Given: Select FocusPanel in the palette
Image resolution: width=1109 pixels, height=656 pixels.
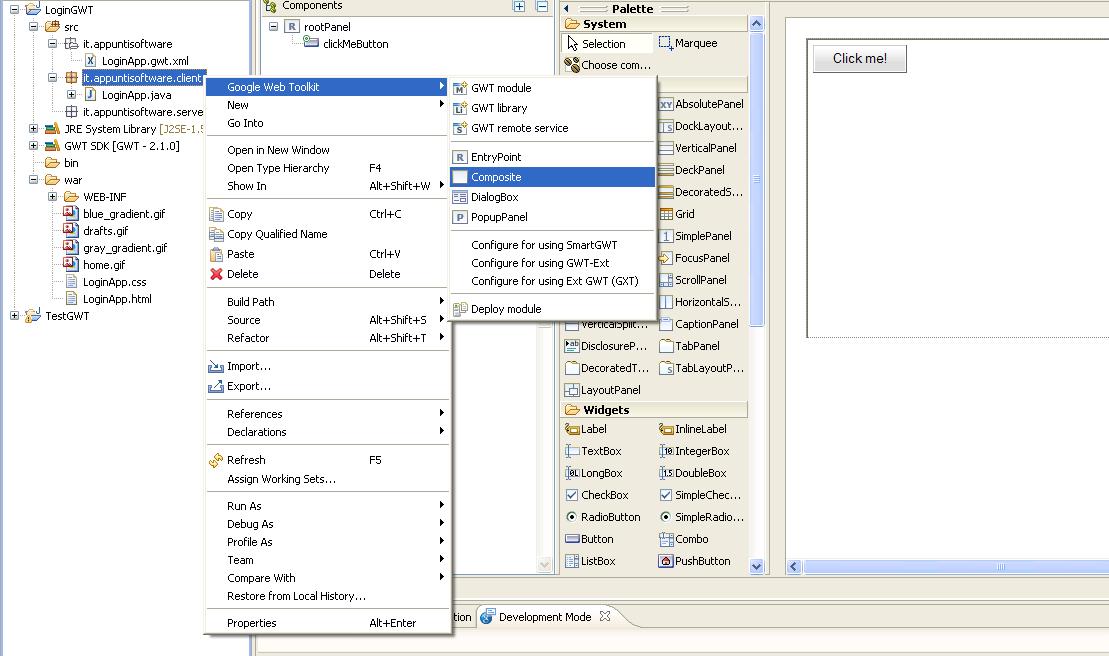Looking at the screenshot, I should pos(694,257).
